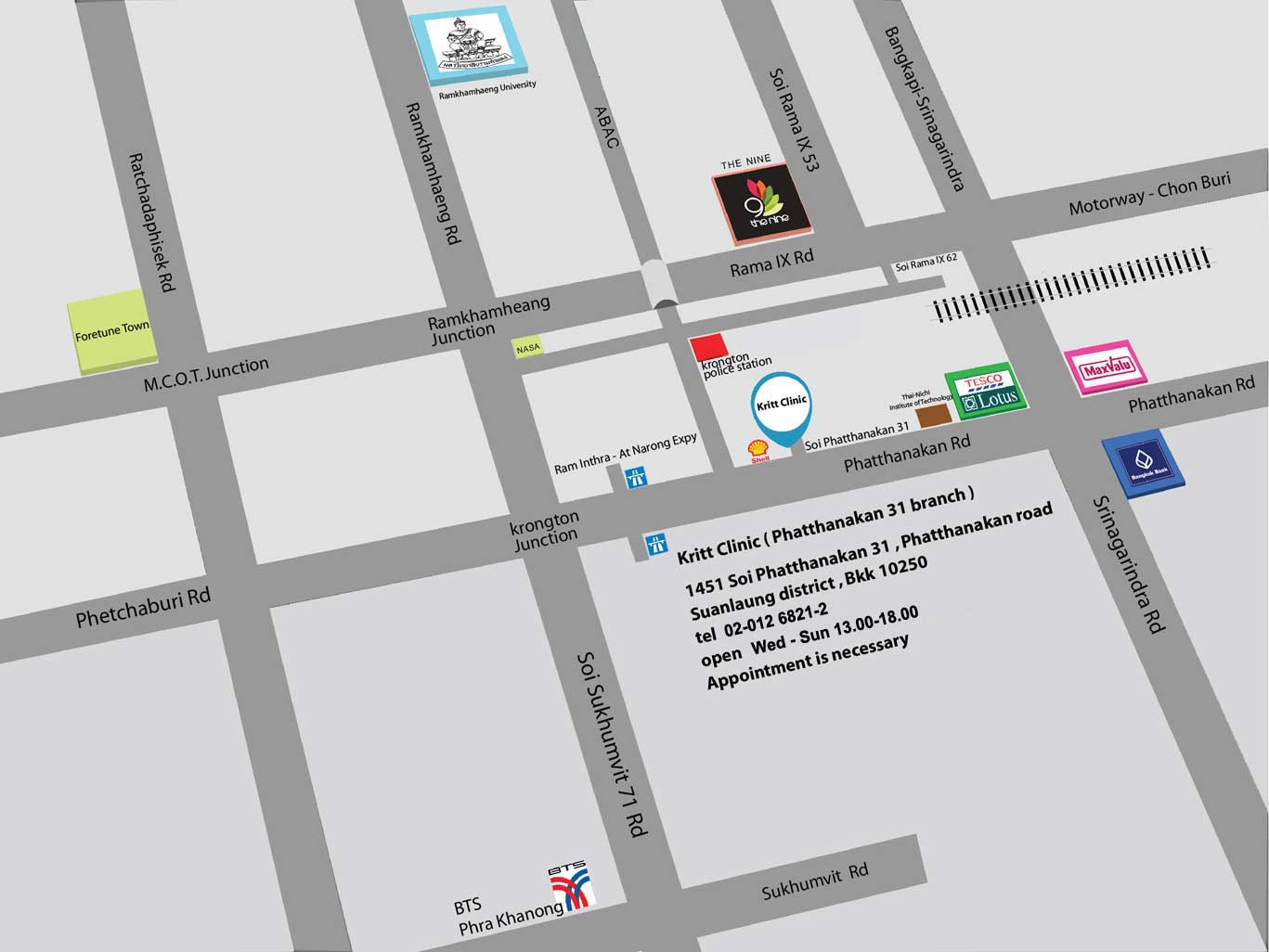Click the Thai-Nichi Institute brown marker
Viewport: 1269px width, 952px height.
coord(935,417)
